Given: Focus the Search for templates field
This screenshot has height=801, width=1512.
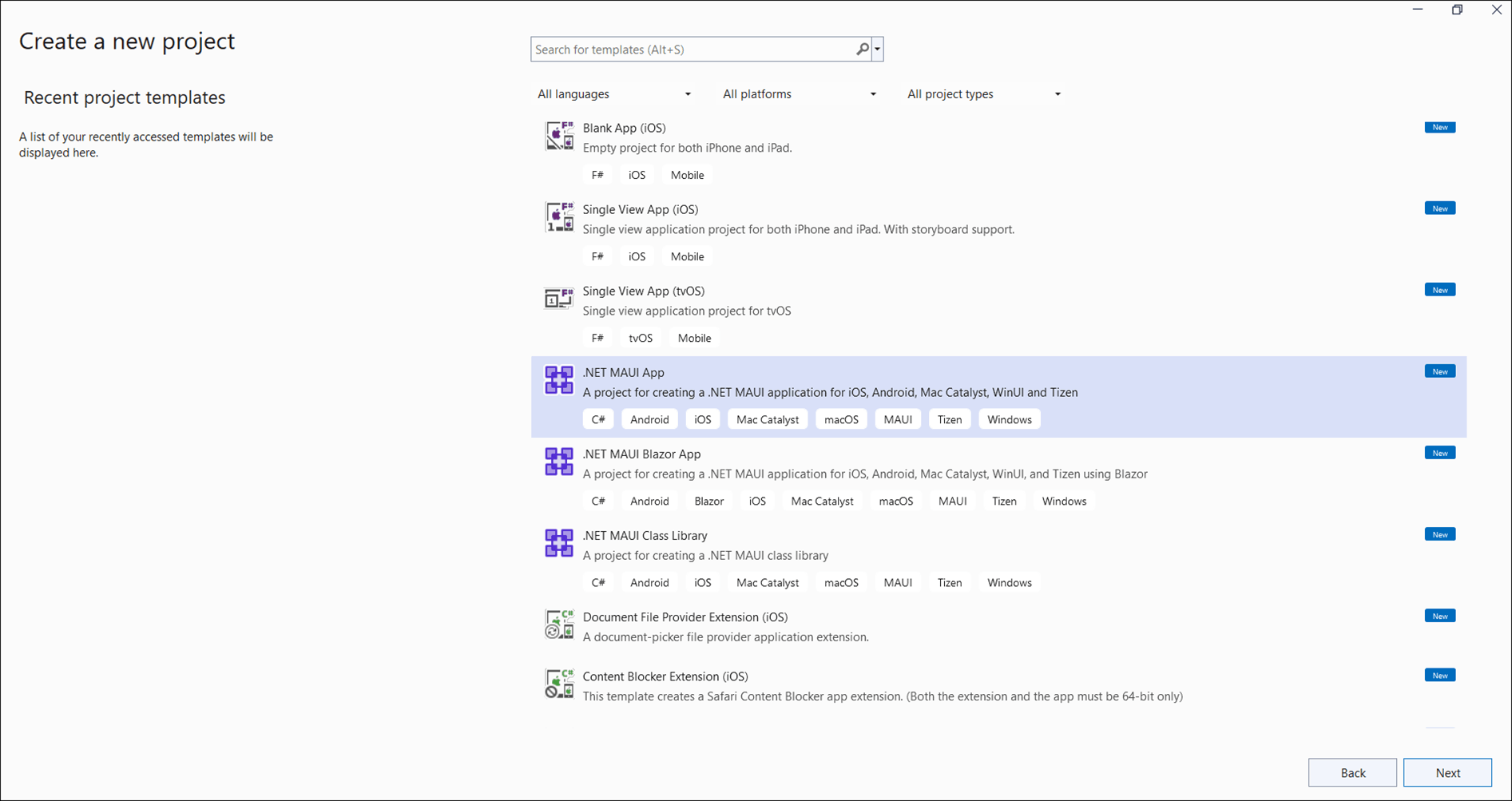Looking at the screenshot, I should tap(691, 50).
